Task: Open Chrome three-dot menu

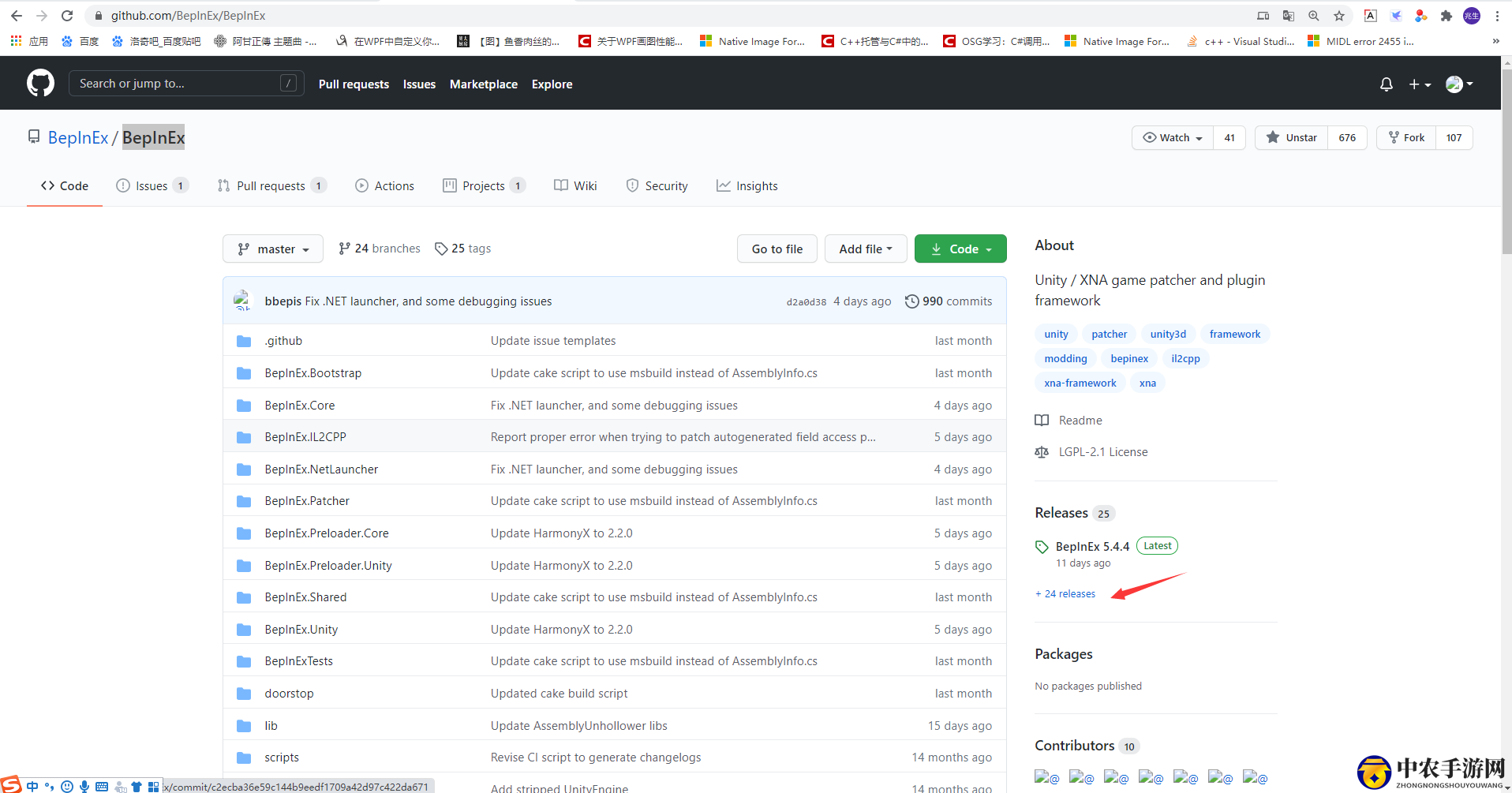Action: pyautogui.click(x=1497, y=16)
